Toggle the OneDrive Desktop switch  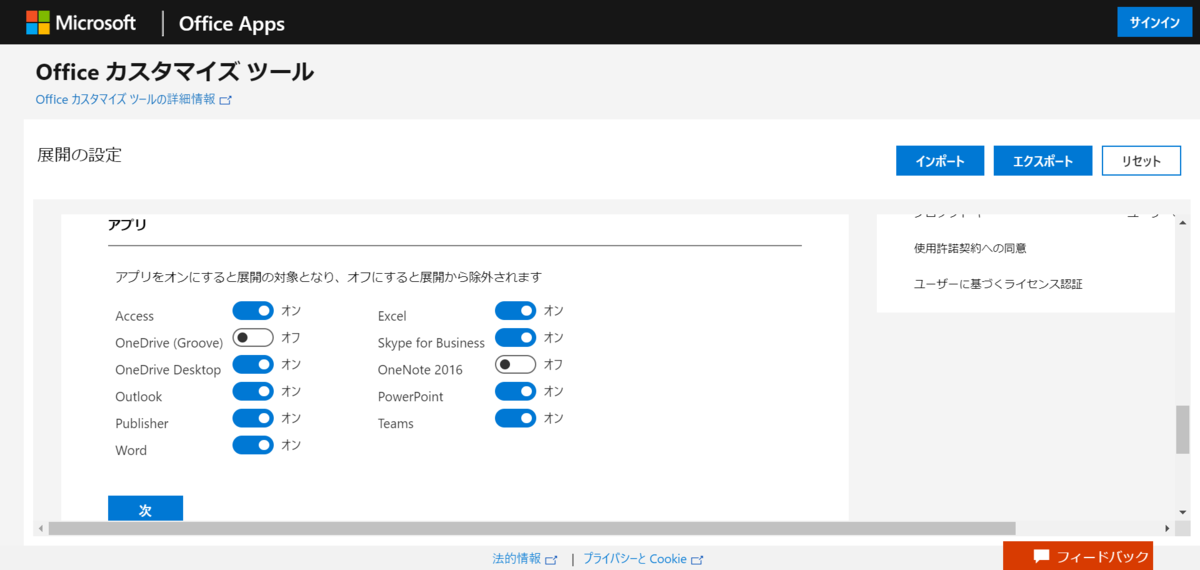[x=253, y=365]
